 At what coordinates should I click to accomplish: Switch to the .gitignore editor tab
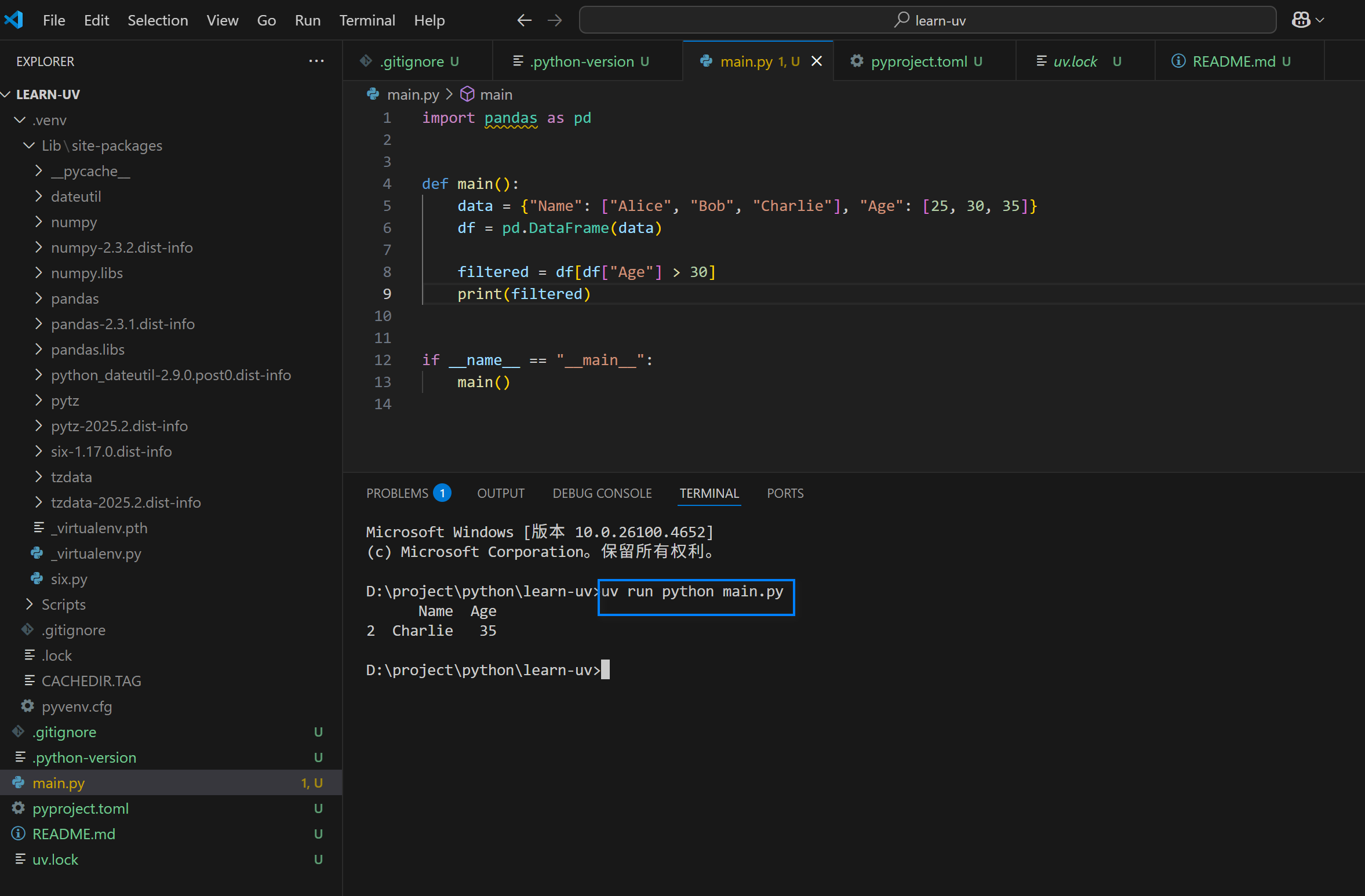click(418, 61)
